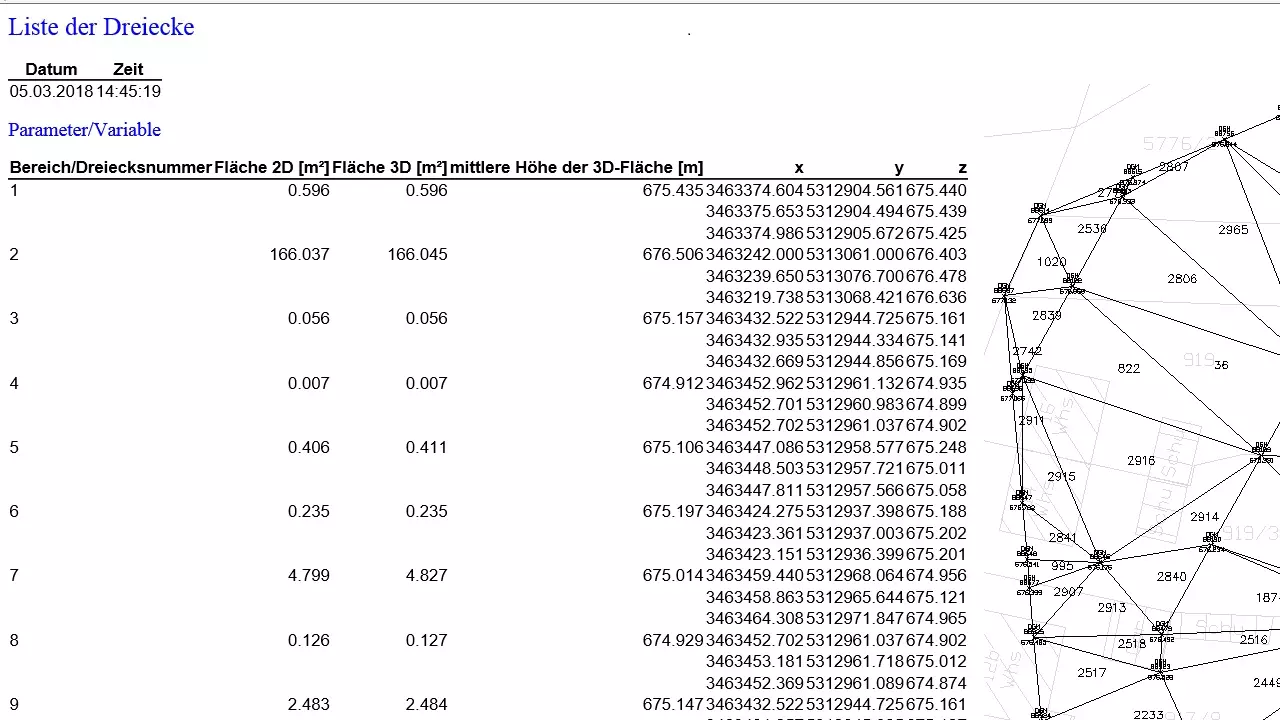This screenshot has height=720, width=1280.
Task: Select the 3D area value 4.827
Action: click(426, 575)
